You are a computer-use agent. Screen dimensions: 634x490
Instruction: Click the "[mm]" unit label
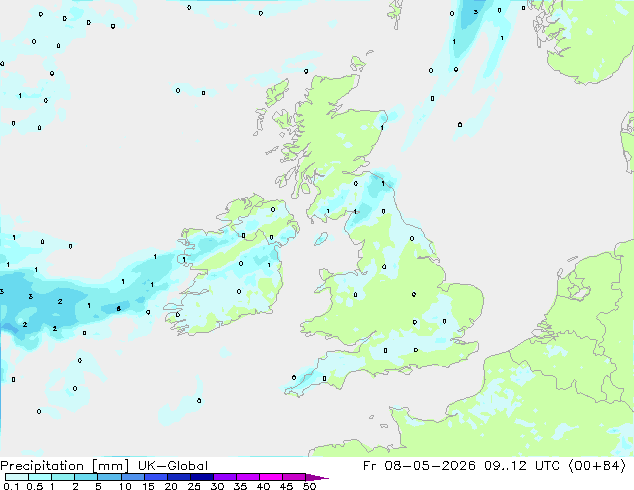pos(111,466)
